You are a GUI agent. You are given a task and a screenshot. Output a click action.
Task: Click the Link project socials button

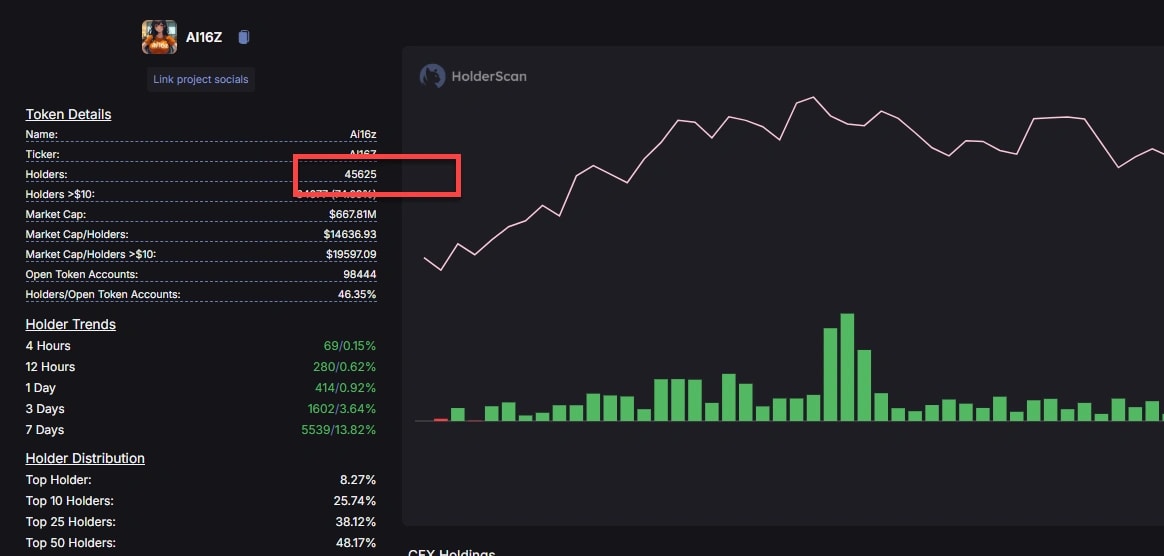click(x=200, y=79)
